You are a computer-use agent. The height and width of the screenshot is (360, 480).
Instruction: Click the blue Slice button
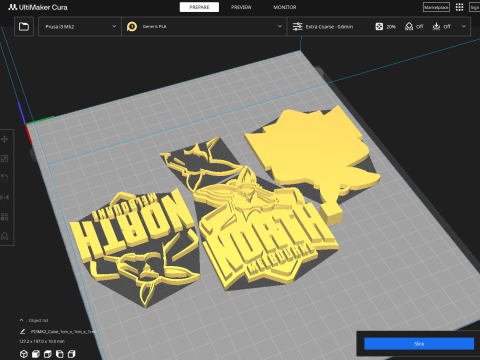[x=419, y=344]
